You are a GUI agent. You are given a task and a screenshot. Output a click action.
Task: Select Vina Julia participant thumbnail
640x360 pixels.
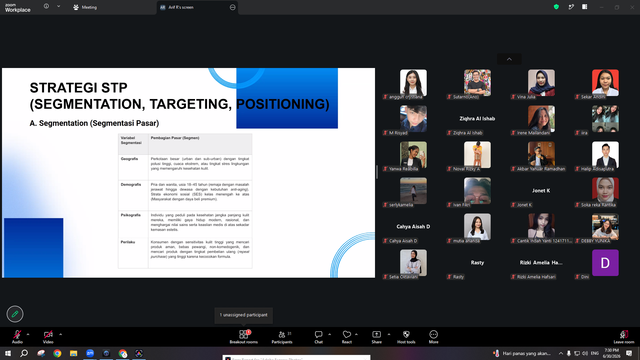point(541,83)
